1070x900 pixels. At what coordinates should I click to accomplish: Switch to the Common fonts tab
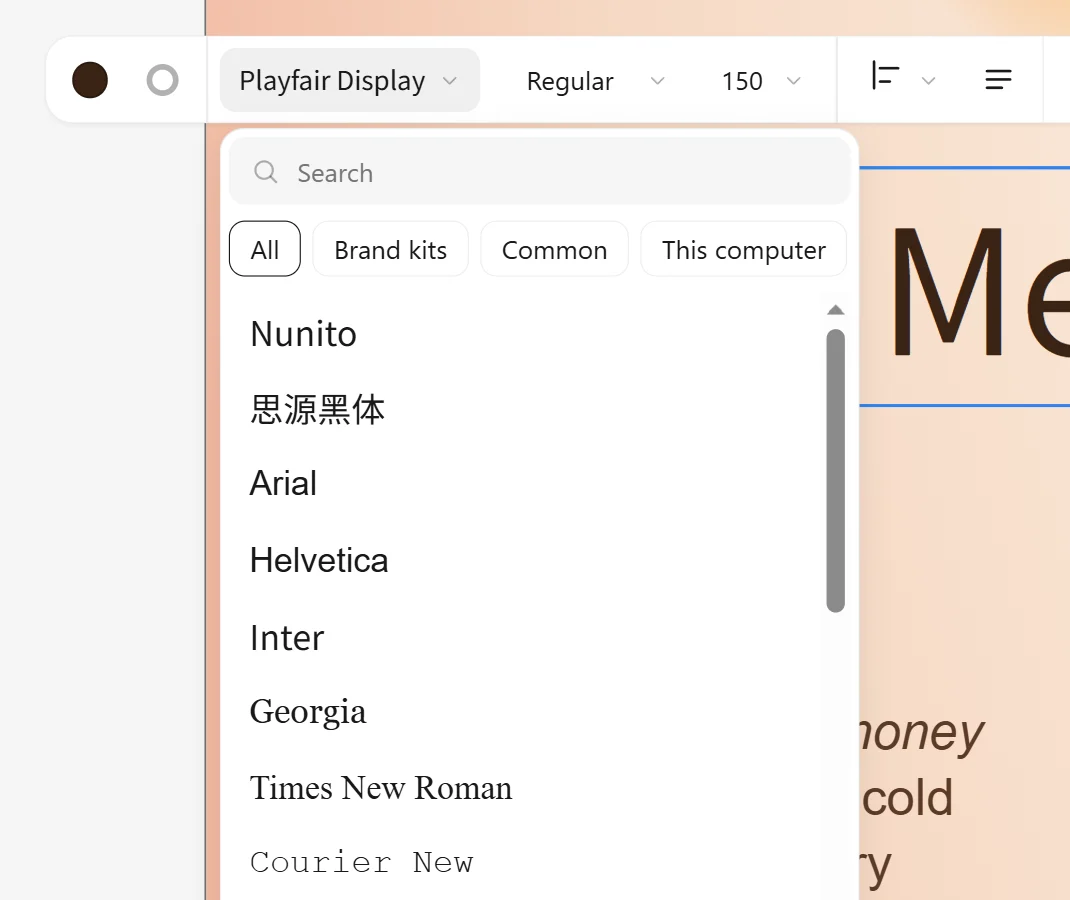pos(554,249)
